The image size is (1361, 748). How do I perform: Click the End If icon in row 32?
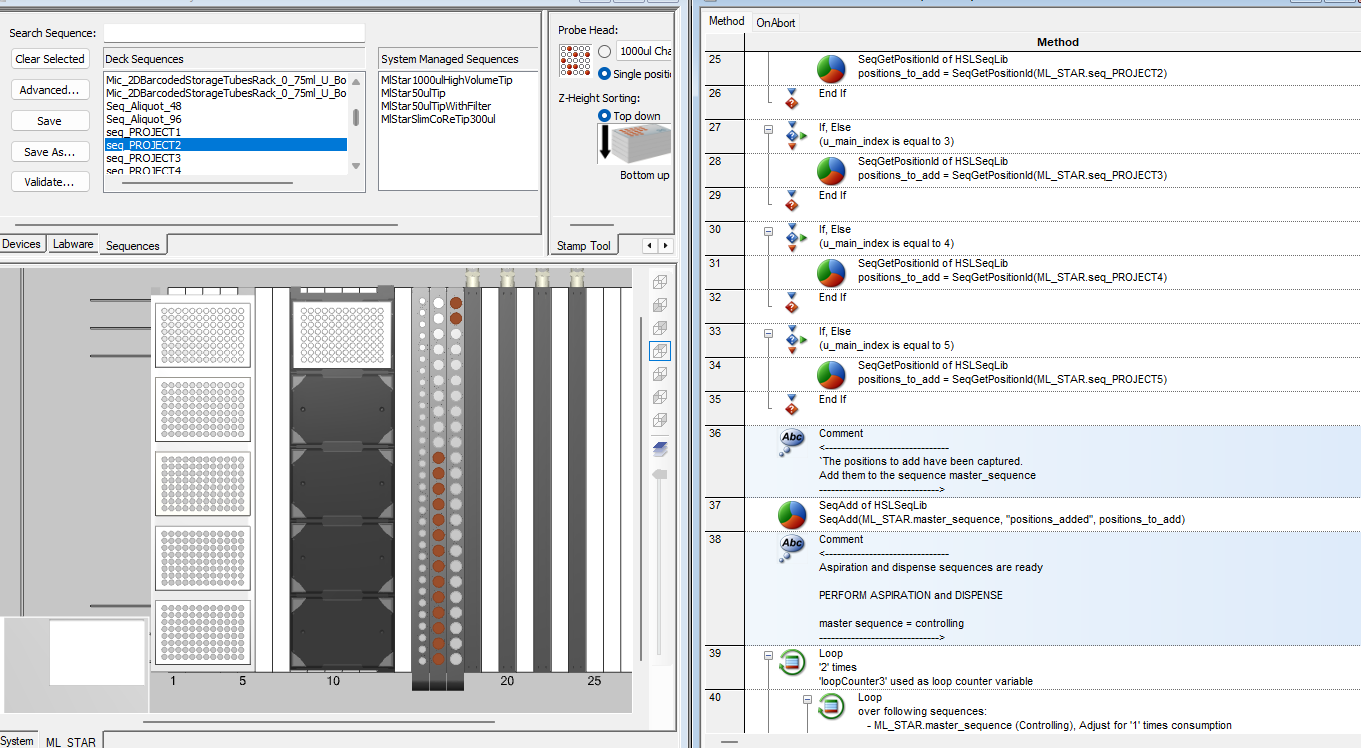click(792, 301)
